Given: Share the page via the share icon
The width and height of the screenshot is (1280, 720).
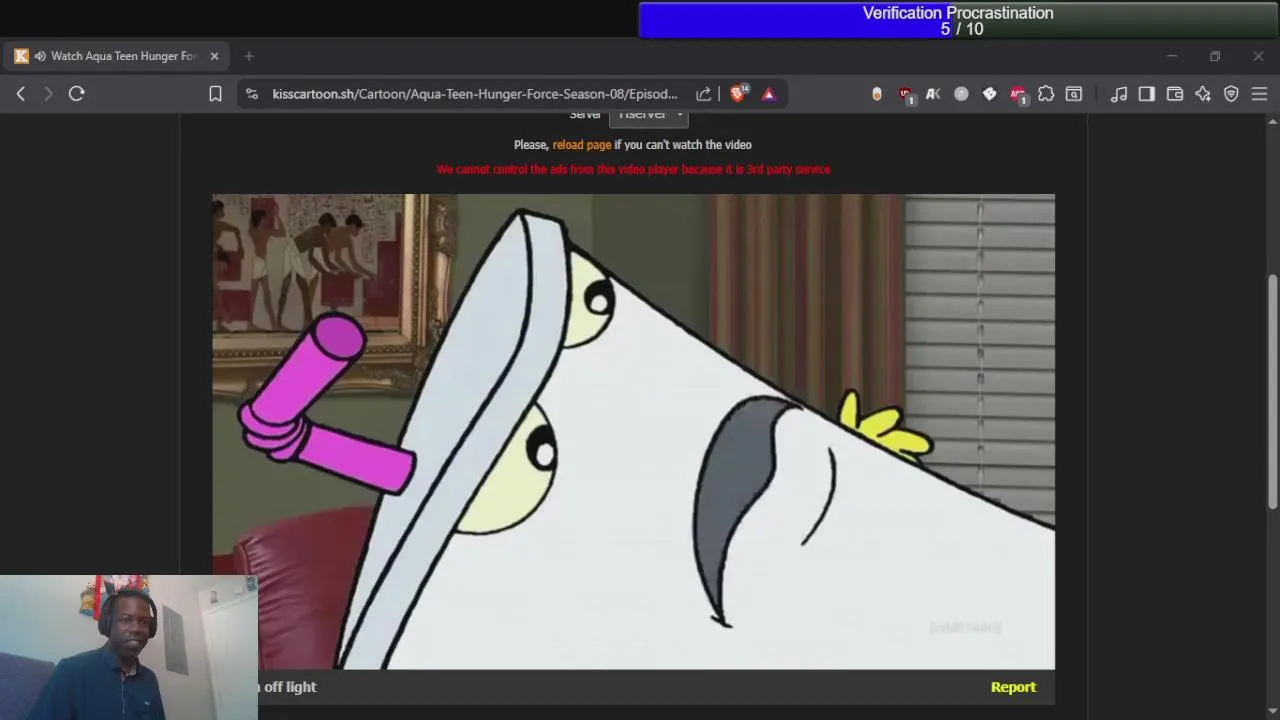Looking at the screenshot, I should coord(704,94).
